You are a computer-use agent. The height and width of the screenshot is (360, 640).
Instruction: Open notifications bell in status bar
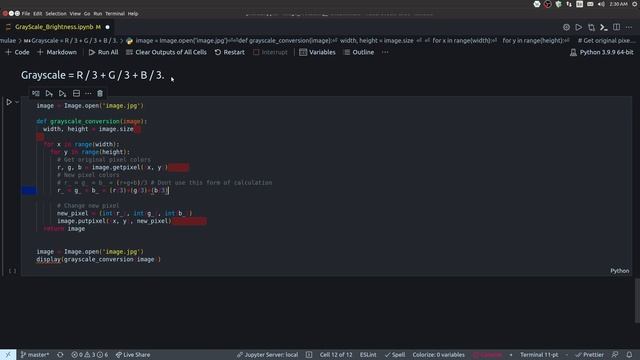click(x=629, y=355)
